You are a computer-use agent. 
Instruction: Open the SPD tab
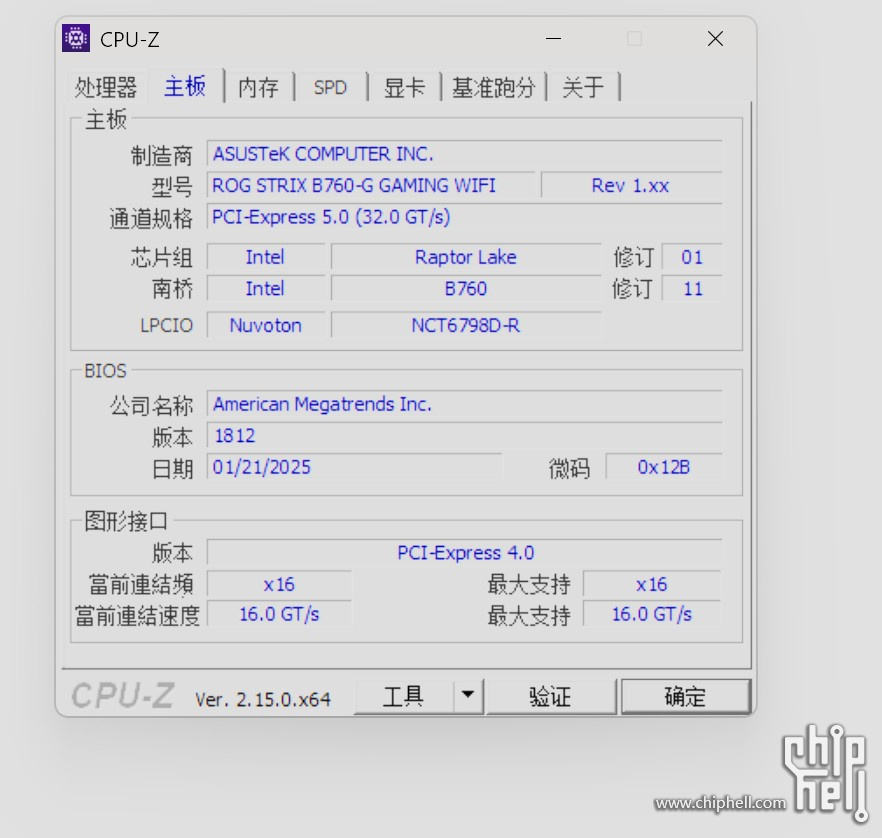(x=330, y=87)
